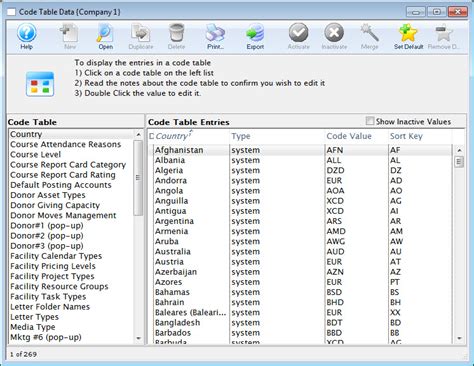Select Letter Types code table
474x366 pixels.
[71, 317]
